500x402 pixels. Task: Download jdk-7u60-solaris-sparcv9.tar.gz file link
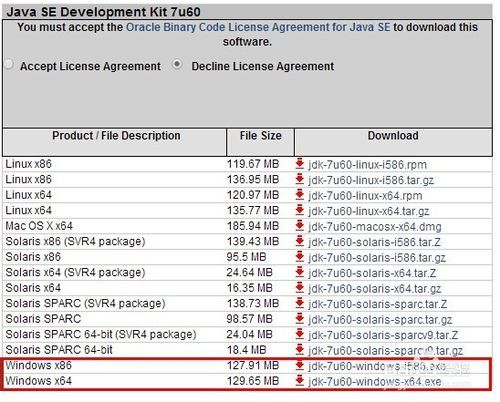pos(386,351)
